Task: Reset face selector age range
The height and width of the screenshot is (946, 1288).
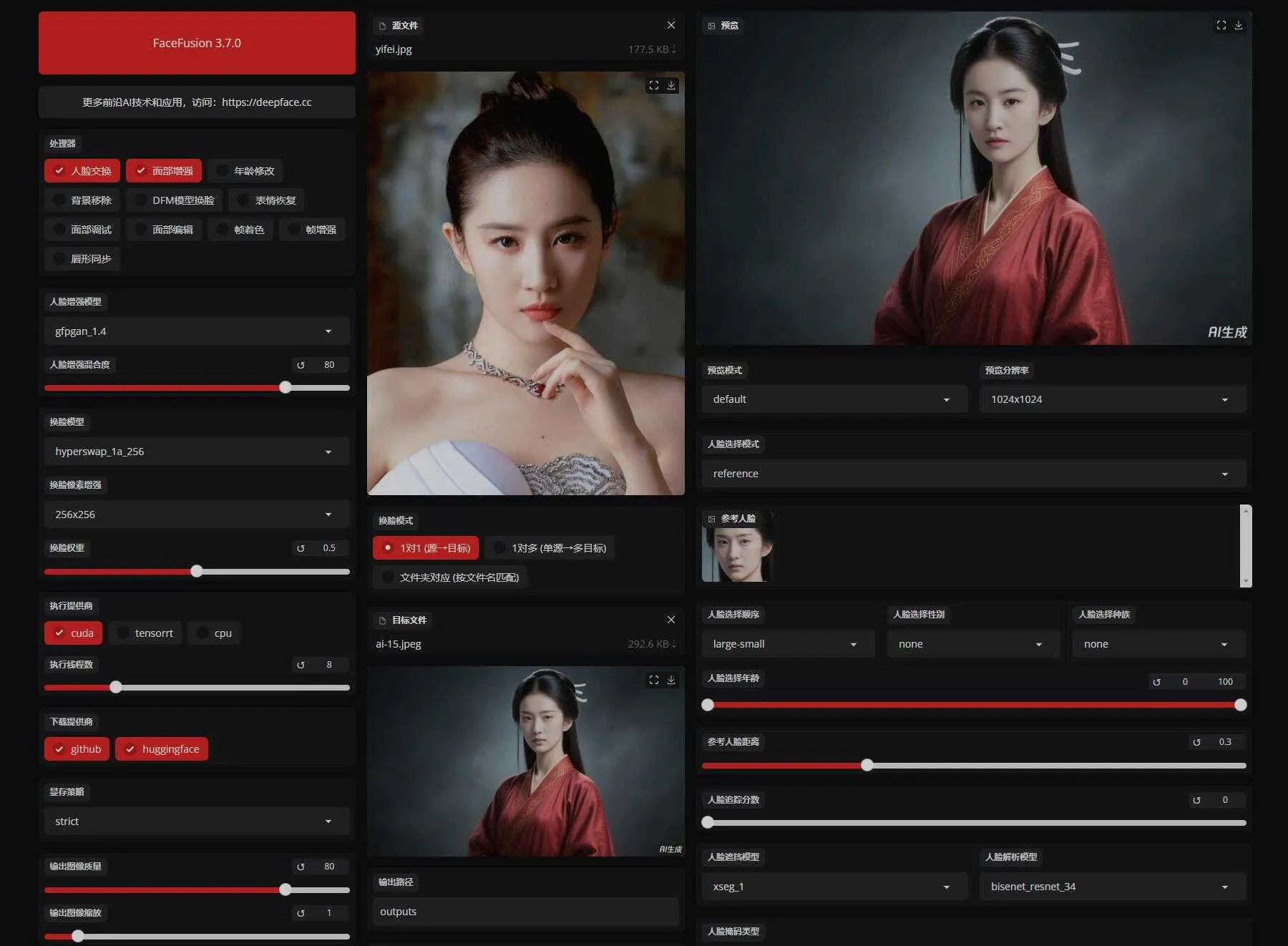Action: pos(1156,682)
